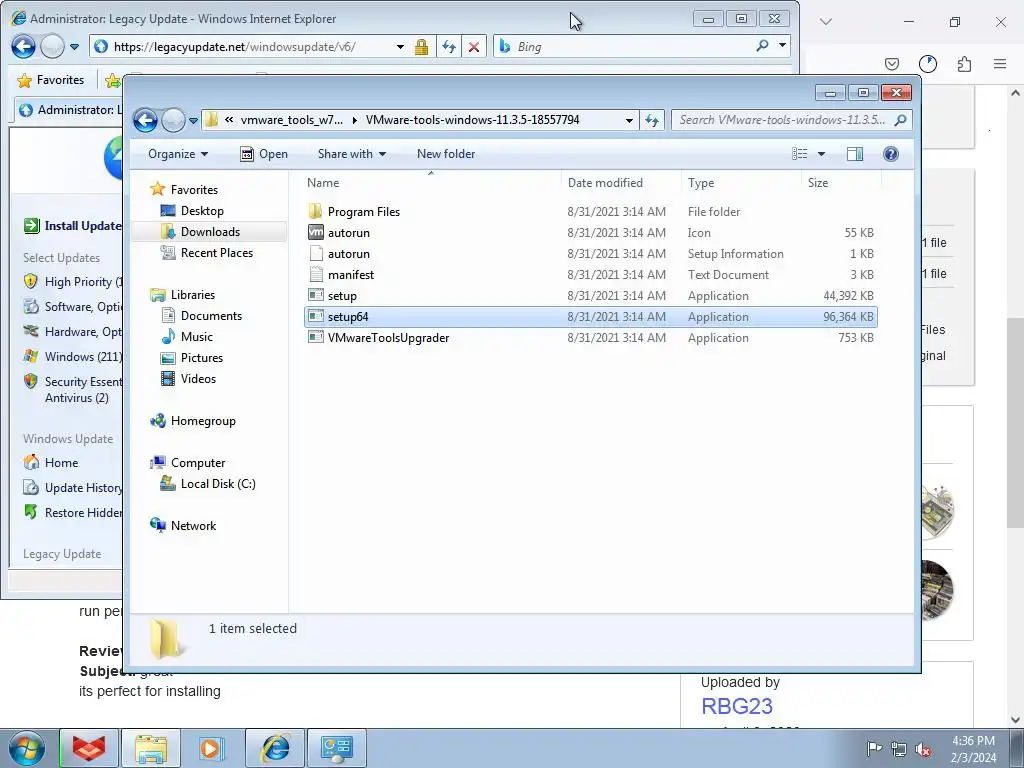Open Windows Media Player from taskbar
Viewport: 1024px width, 768px height.
pyautogui.click(x=212, y=748)
